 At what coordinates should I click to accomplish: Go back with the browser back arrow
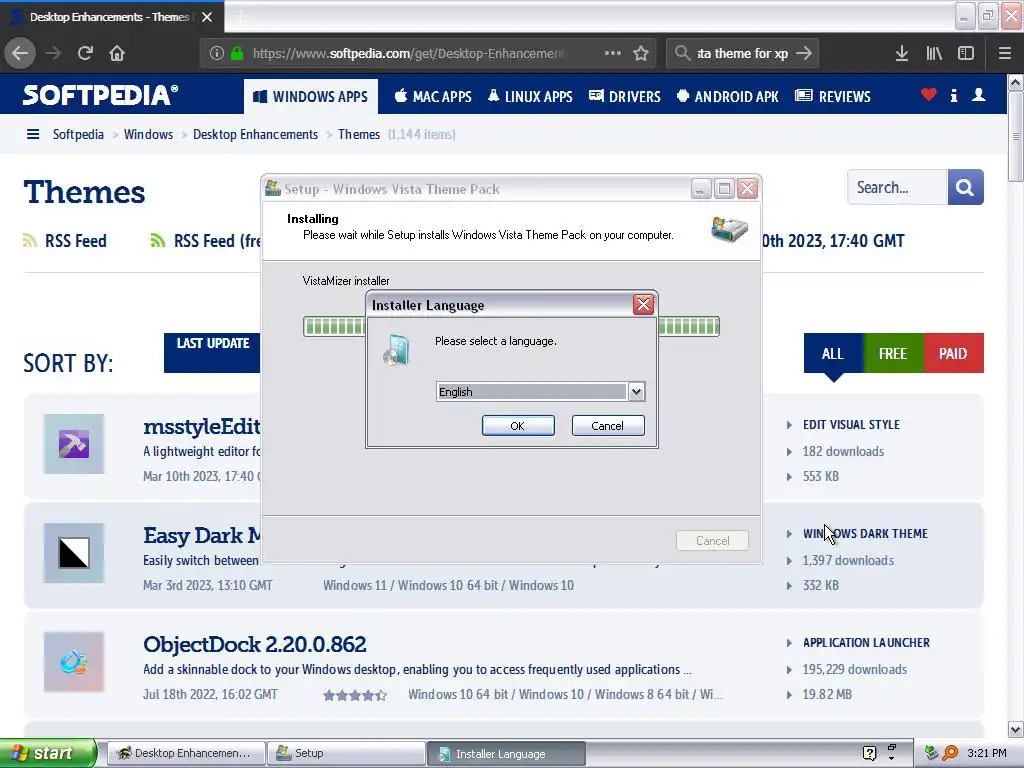(20, 53)
